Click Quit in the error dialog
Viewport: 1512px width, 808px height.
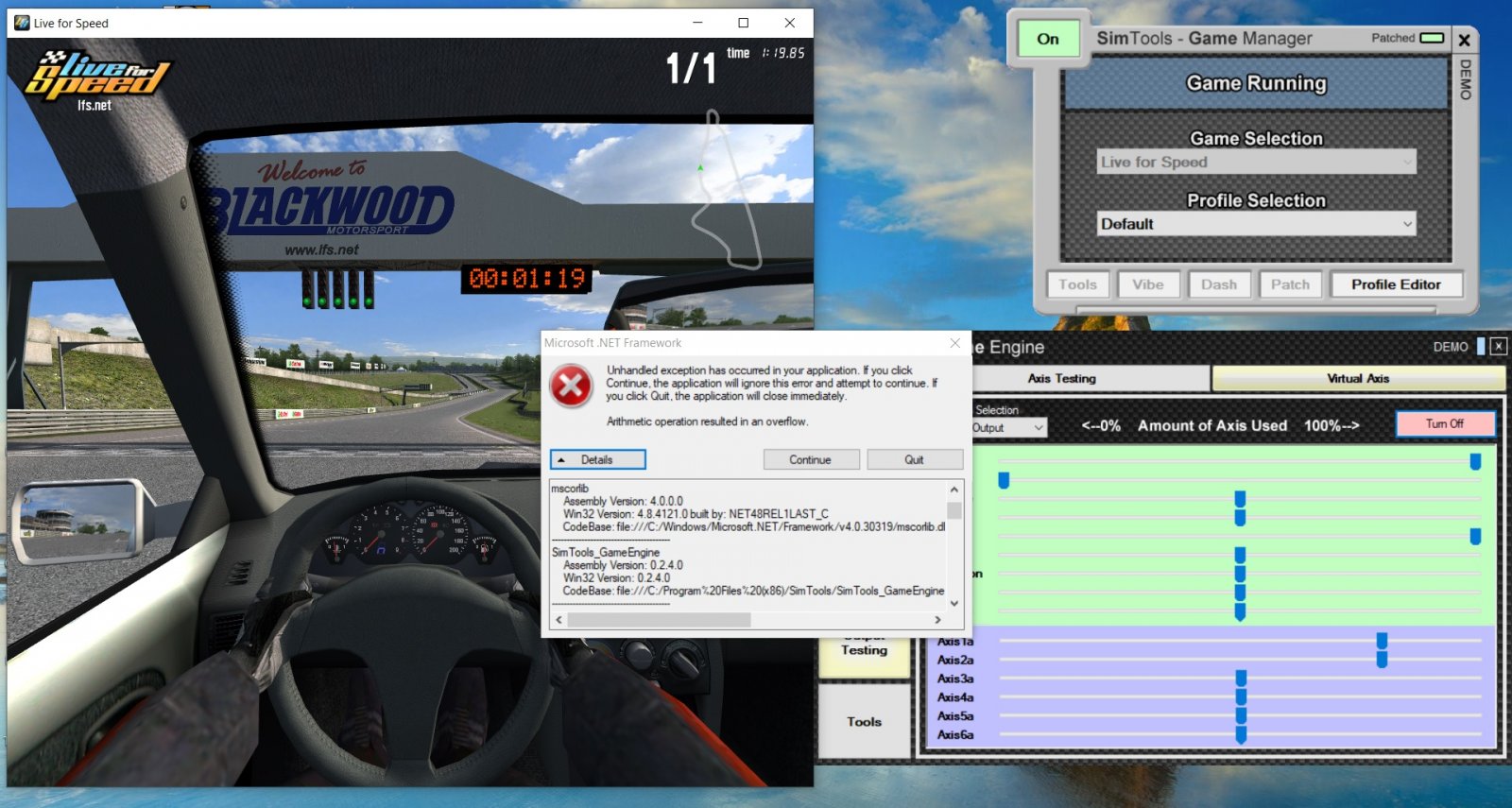914,459
